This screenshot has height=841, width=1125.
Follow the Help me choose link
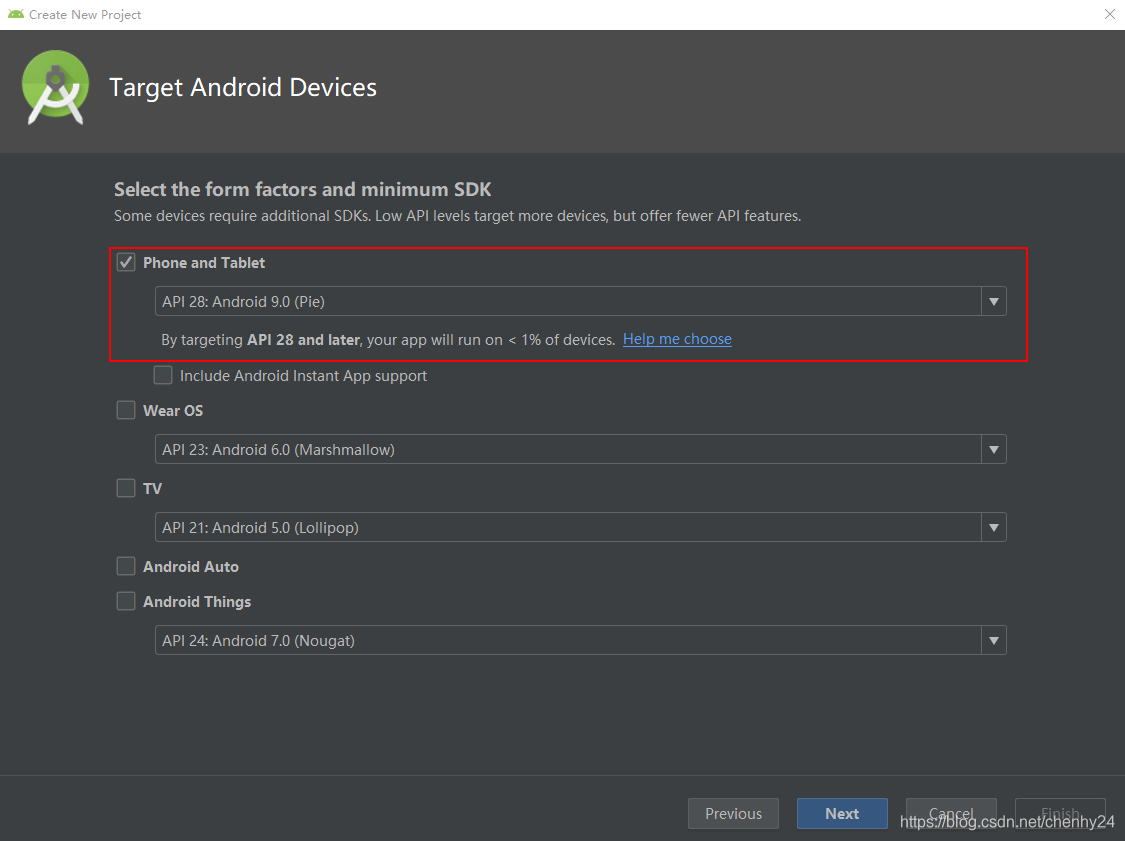pos(677,339)
